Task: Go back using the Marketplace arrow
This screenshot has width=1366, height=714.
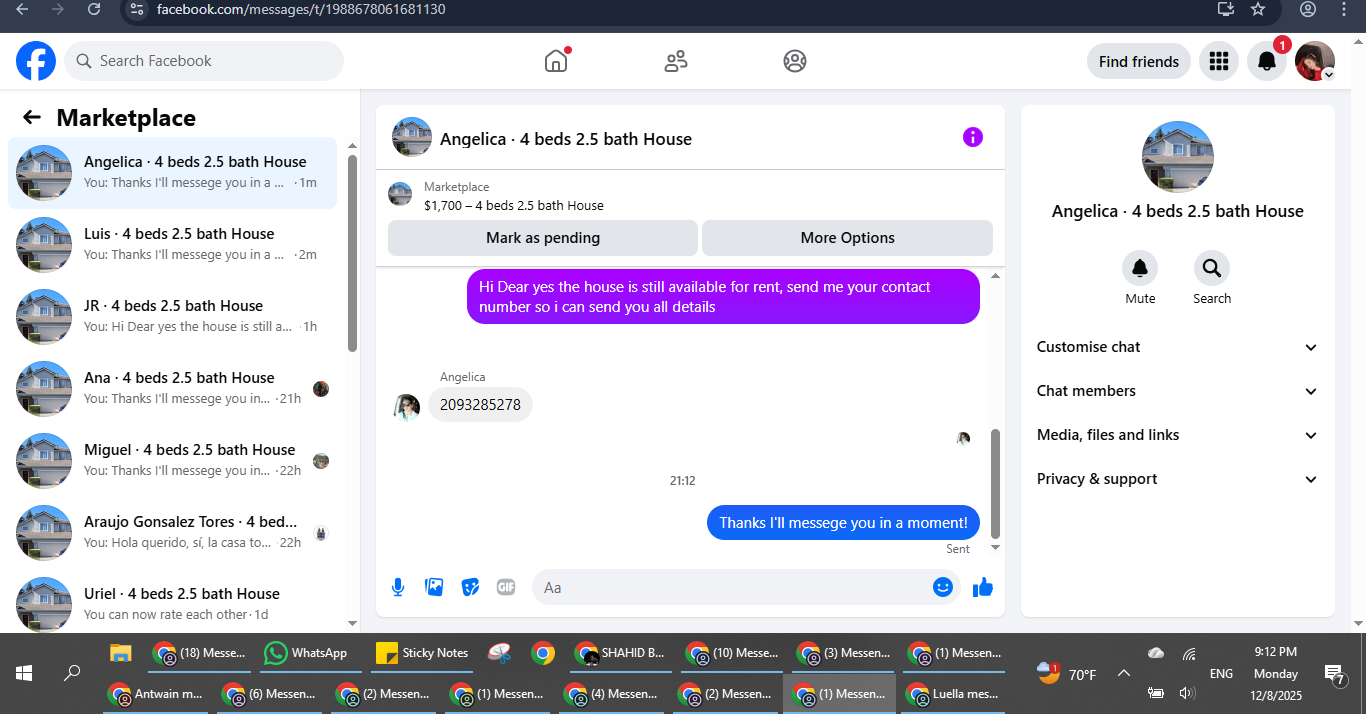Action: (x=32, y=117)
